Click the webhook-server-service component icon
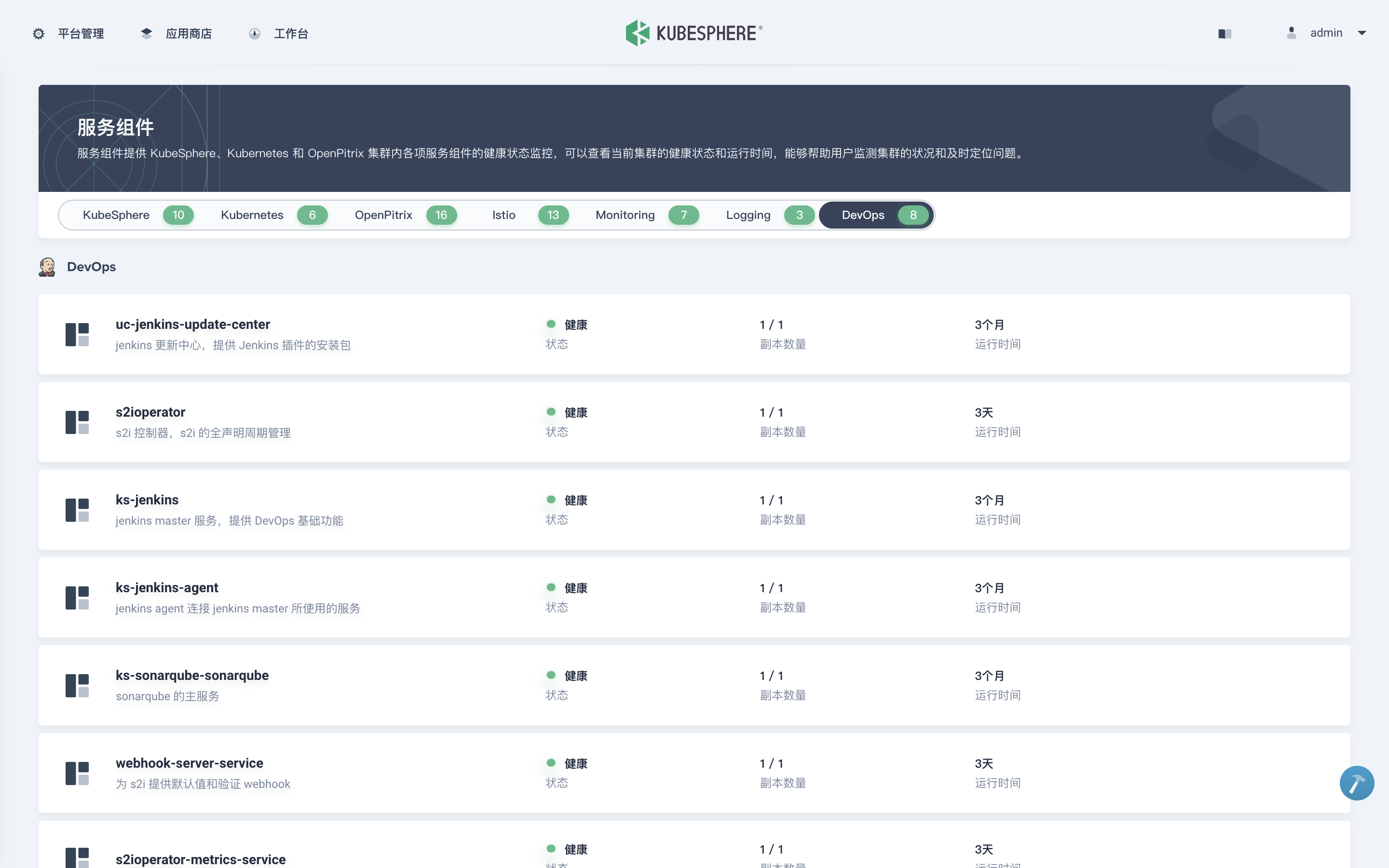Viewport: 1389px width, 868px height. click(77, 773)
